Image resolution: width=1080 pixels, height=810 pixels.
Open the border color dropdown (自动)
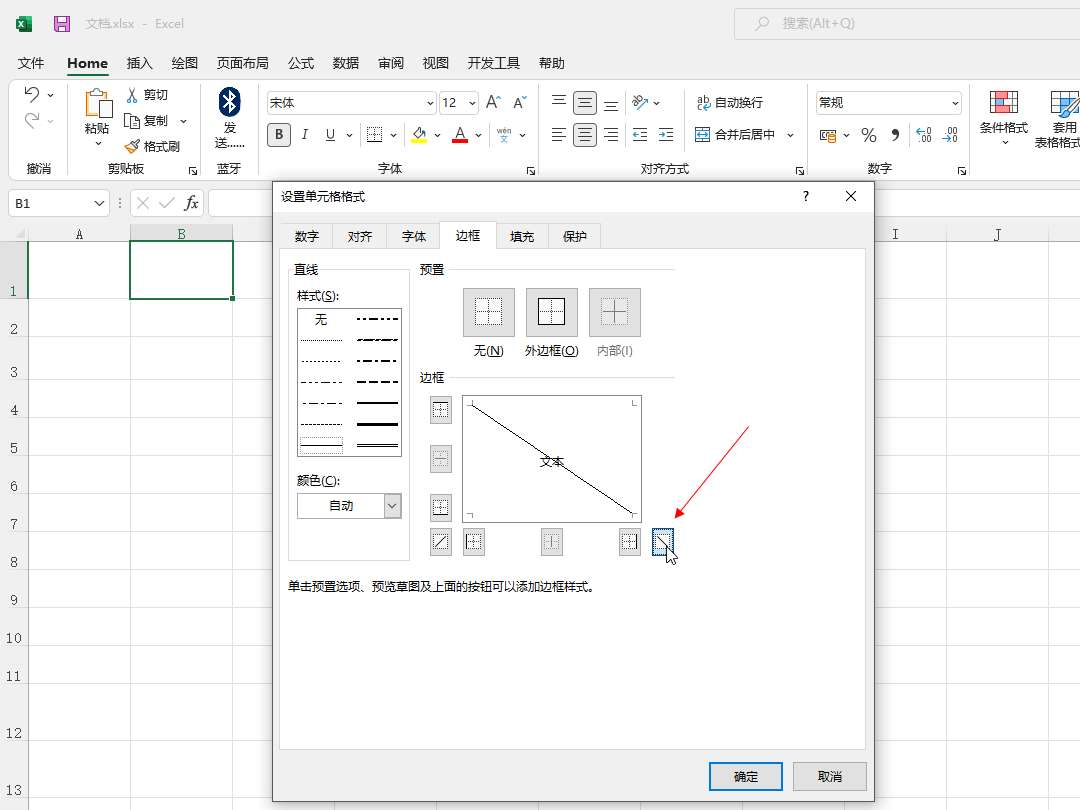click(x=392, y=506)
